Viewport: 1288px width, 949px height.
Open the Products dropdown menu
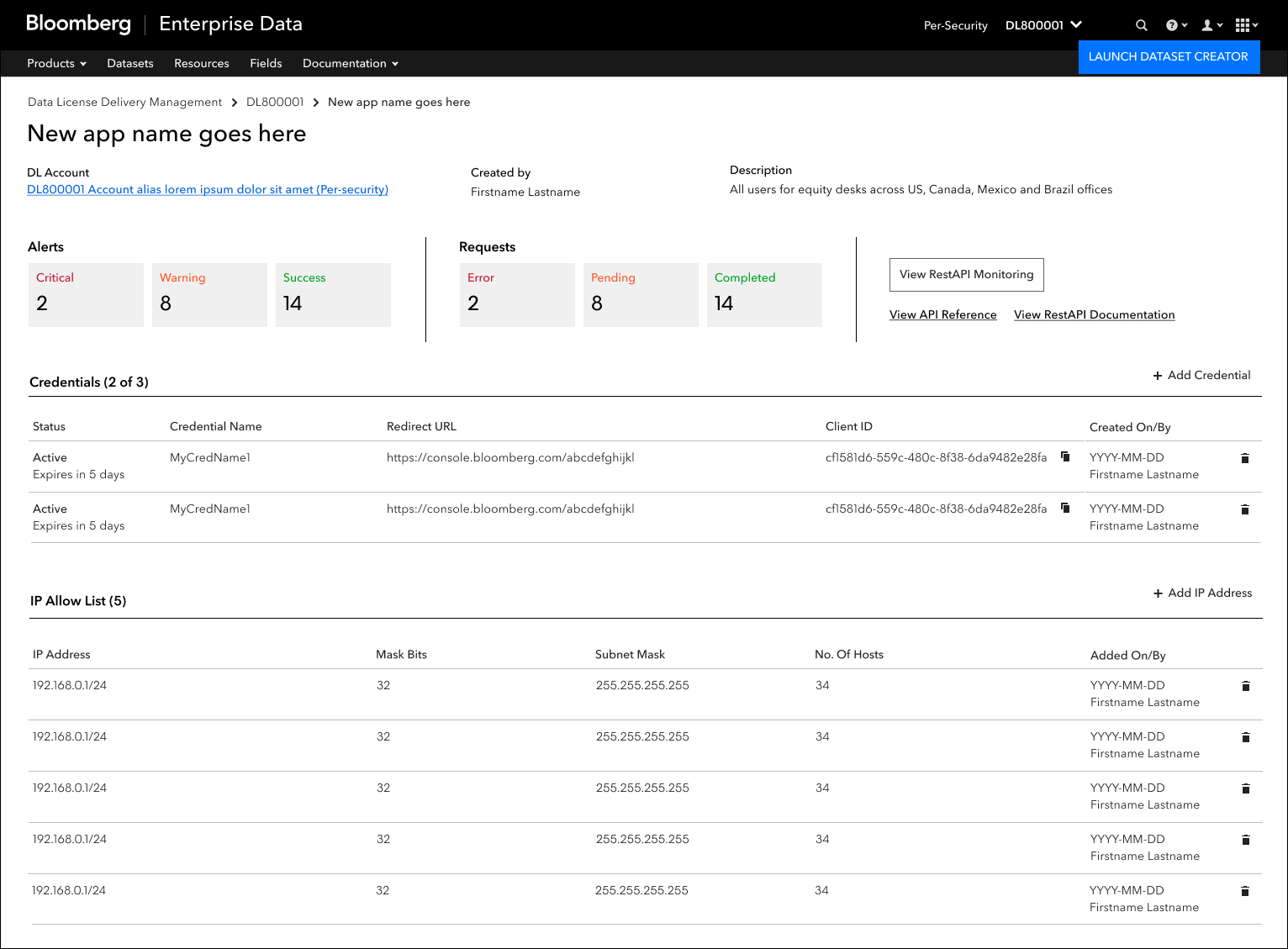click(56, 63)
